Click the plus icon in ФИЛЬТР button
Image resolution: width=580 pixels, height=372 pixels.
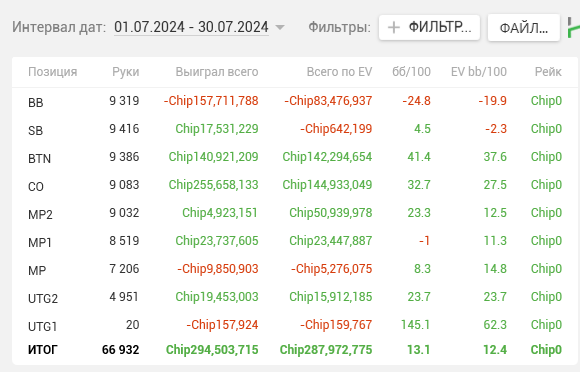coord(394,27)
